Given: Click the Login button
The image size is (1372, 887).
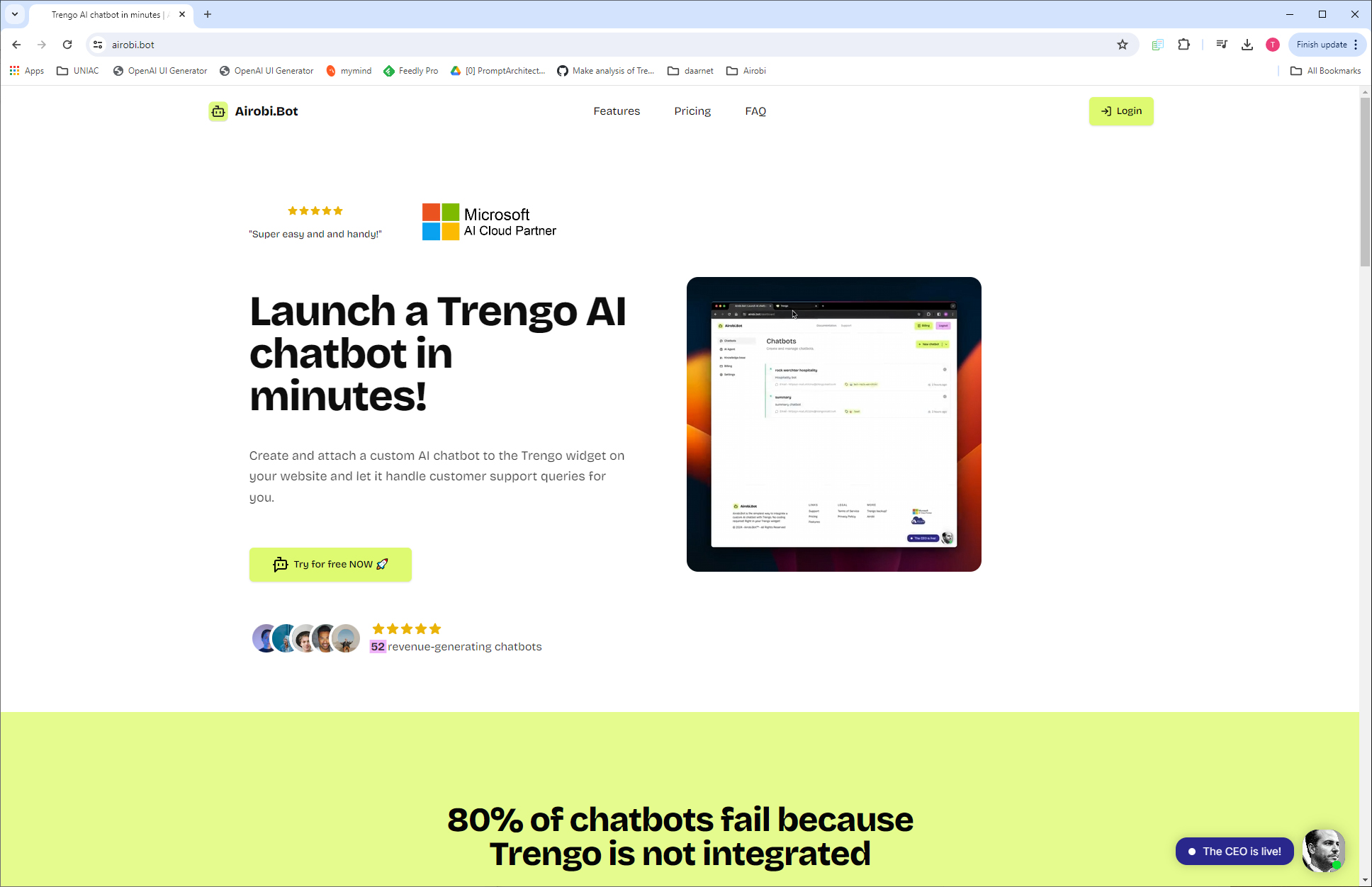Looking at the screenshot, I should pyautogui.click(x=1120, y=111).
